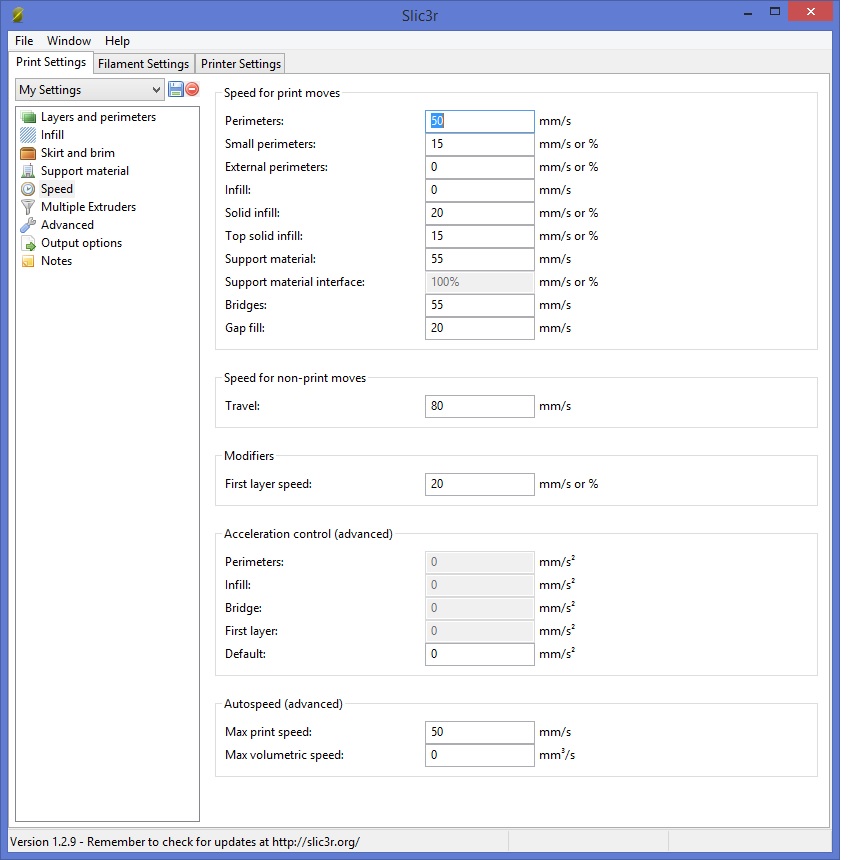Click the Infill speed field for print moves
This screenshot has height=860, width=864.
(x=479, y=190)
